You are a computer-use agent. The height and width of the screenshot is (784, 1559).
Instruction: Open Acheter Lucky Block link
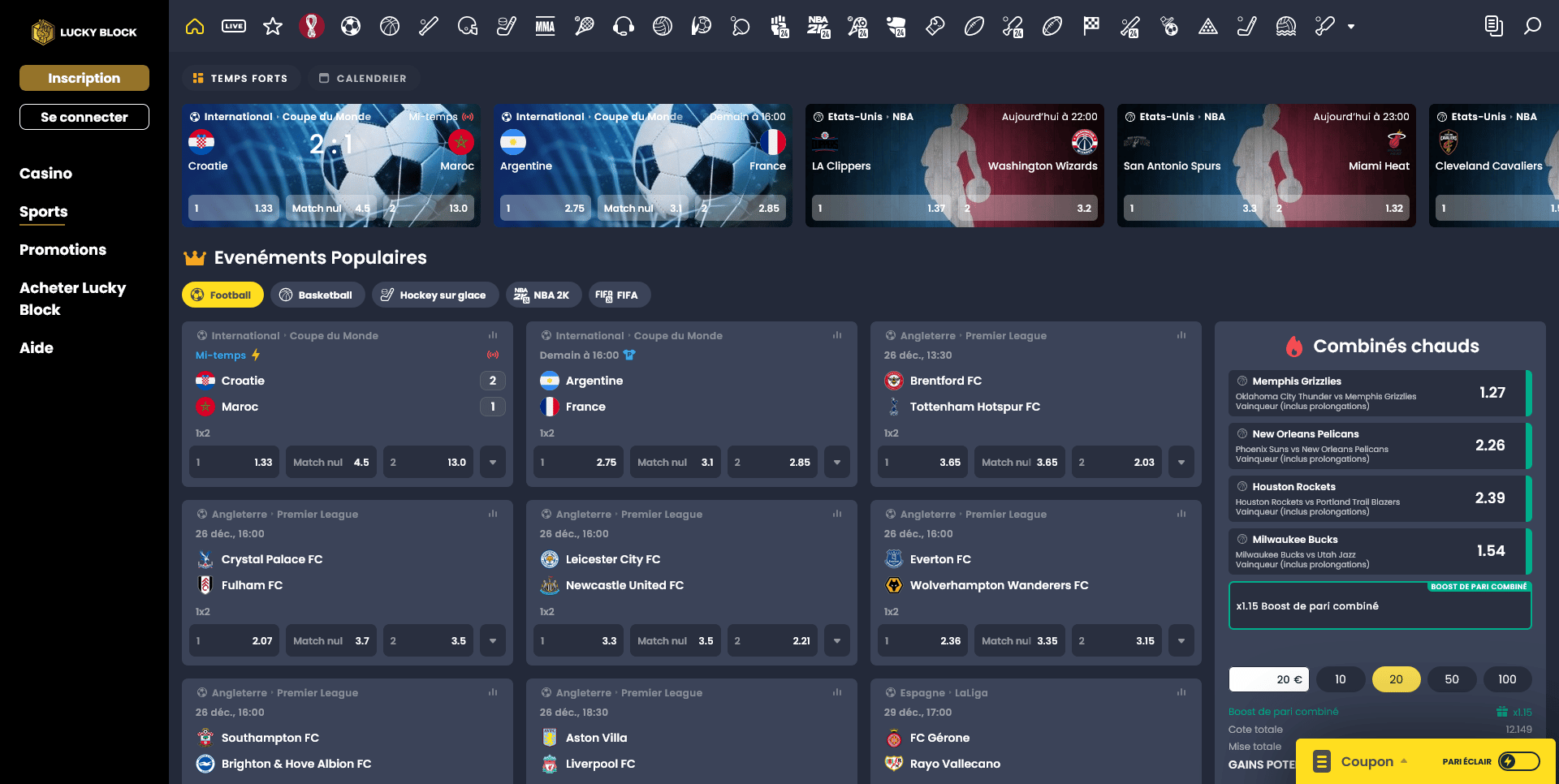(x=72, y=299)
